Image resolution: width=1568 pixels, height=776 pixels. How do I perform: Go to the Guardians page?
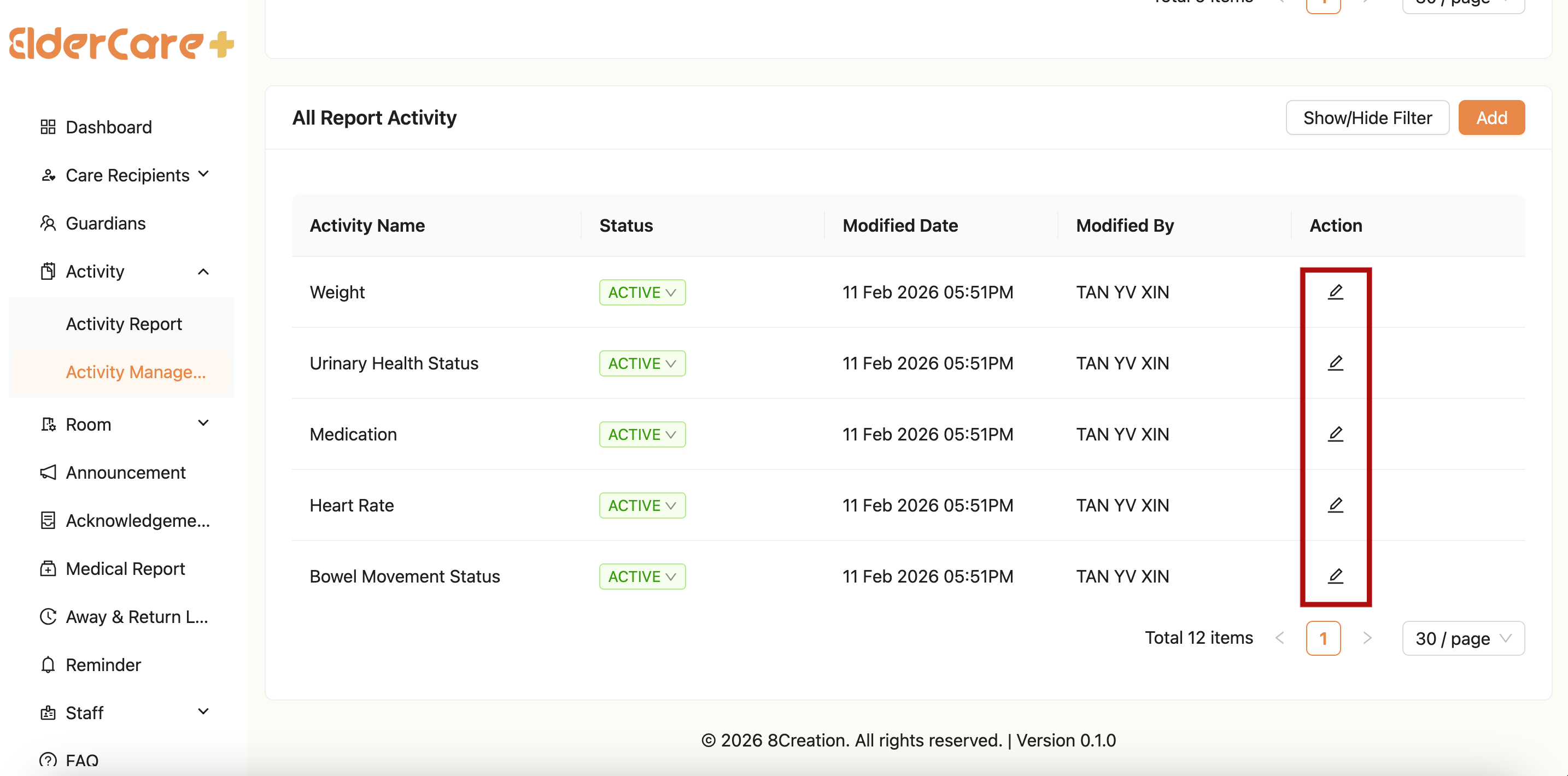106,224
